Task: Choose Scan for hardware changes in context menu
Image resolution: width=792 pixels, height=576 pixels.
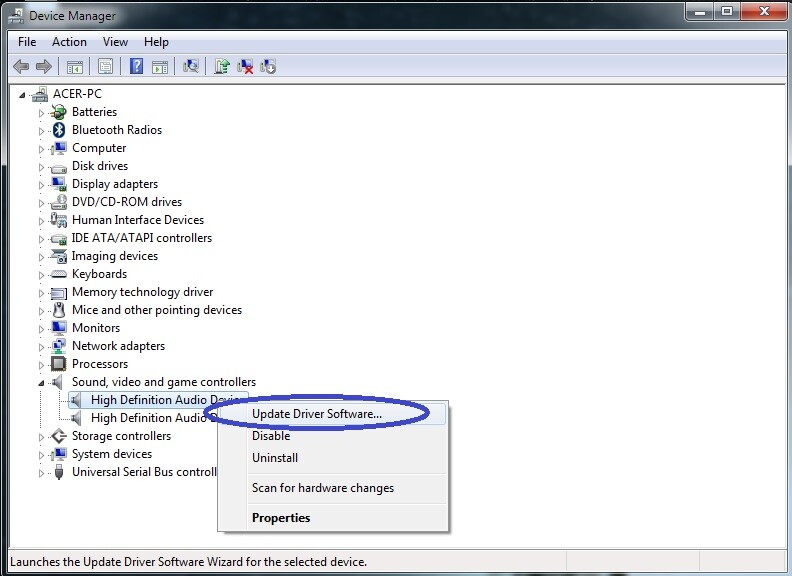Action: pyautogui.click(x=333, y=488)
